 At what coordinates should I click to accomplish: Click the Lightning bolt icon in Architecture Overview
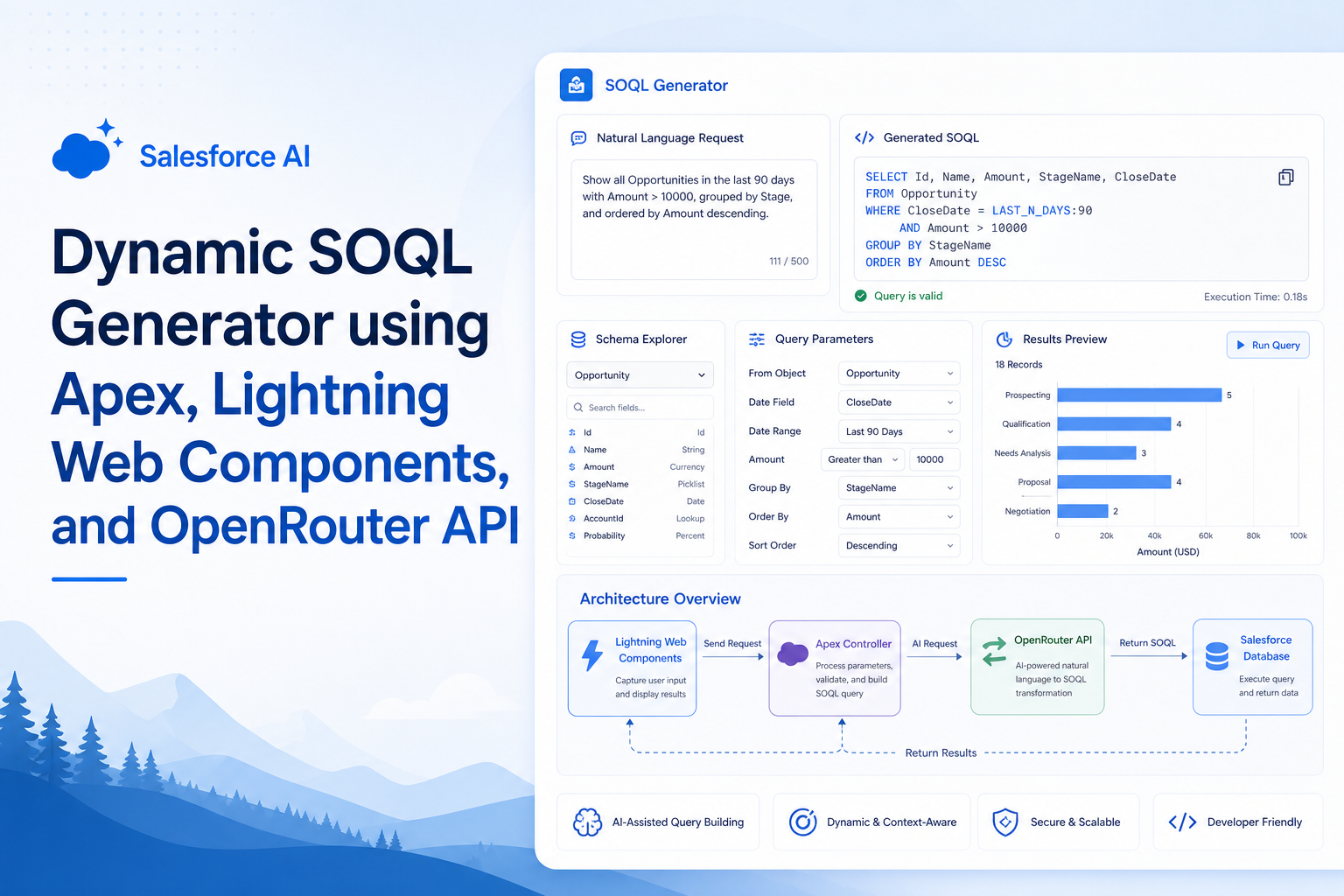coord(592,654)
